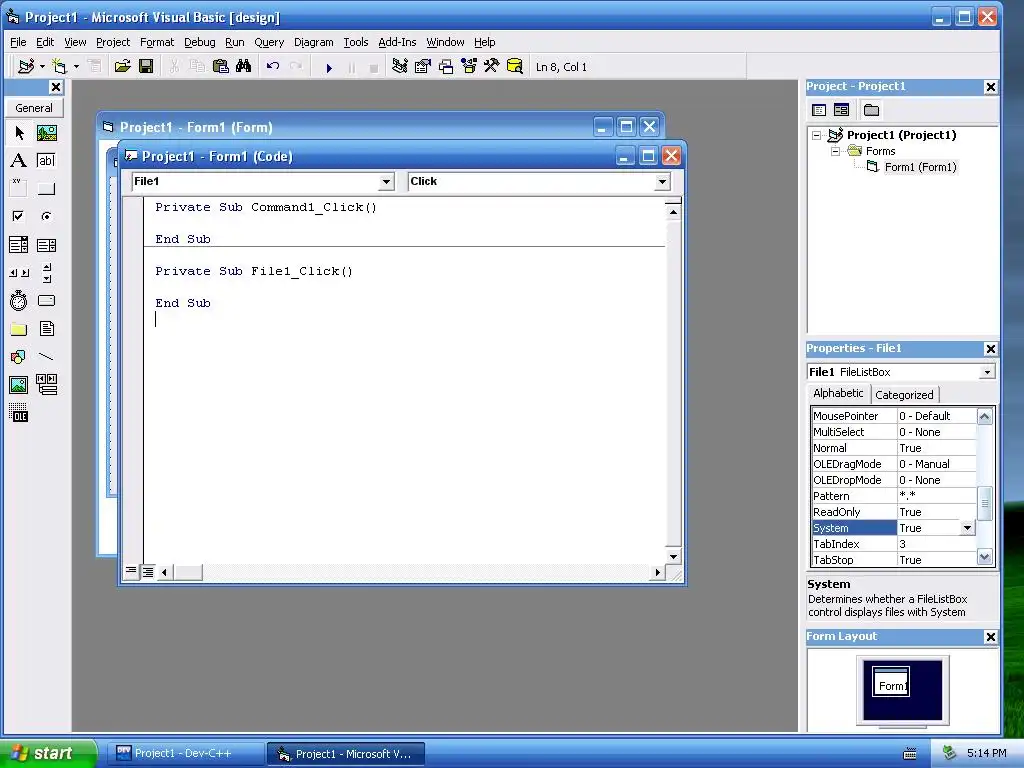Image resolution: width=1024 pixels, height=768 pixels.
Task: Click the Form1 thumbnail in Form Layout
Action: coord(891,684)
